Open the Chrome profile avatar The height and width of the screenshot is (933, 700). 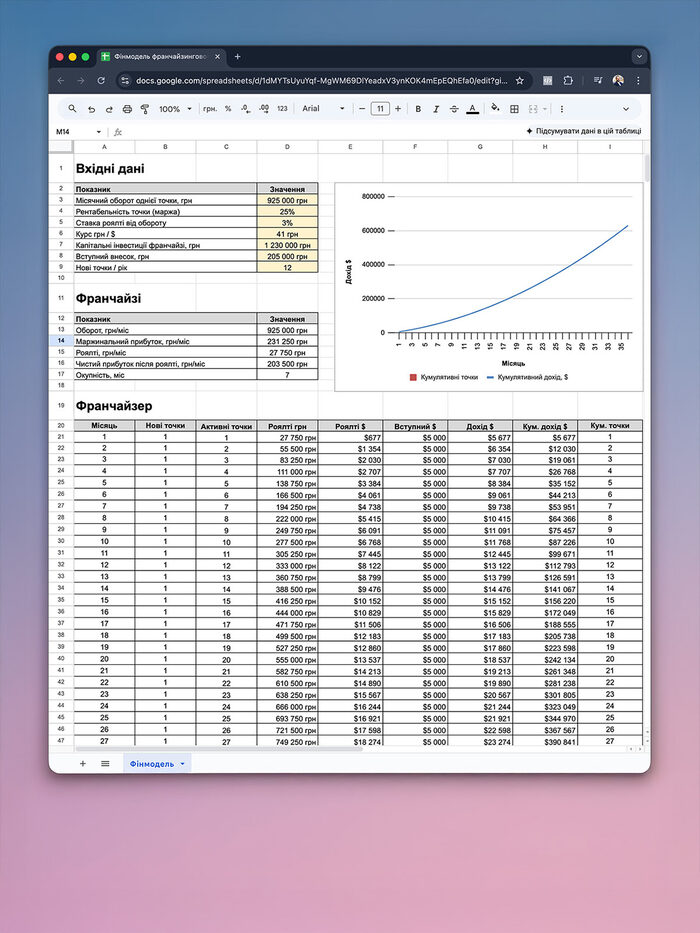(x=618, y=80)
